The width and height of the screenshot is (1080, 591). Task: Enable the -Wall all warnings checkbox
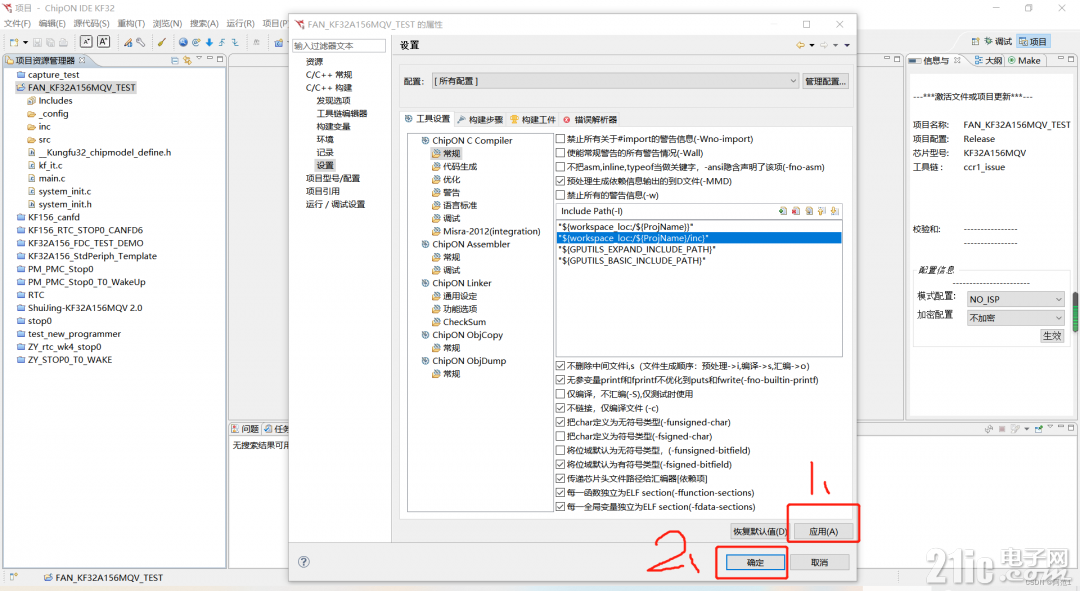click(x=561, y=153)
